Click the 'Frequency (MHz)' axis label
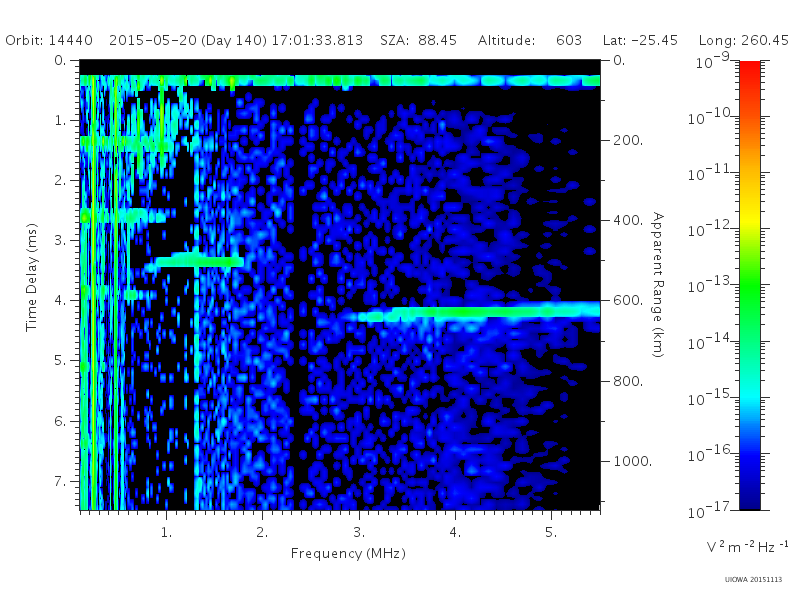The image size is (800, 600). pos(348,553)
